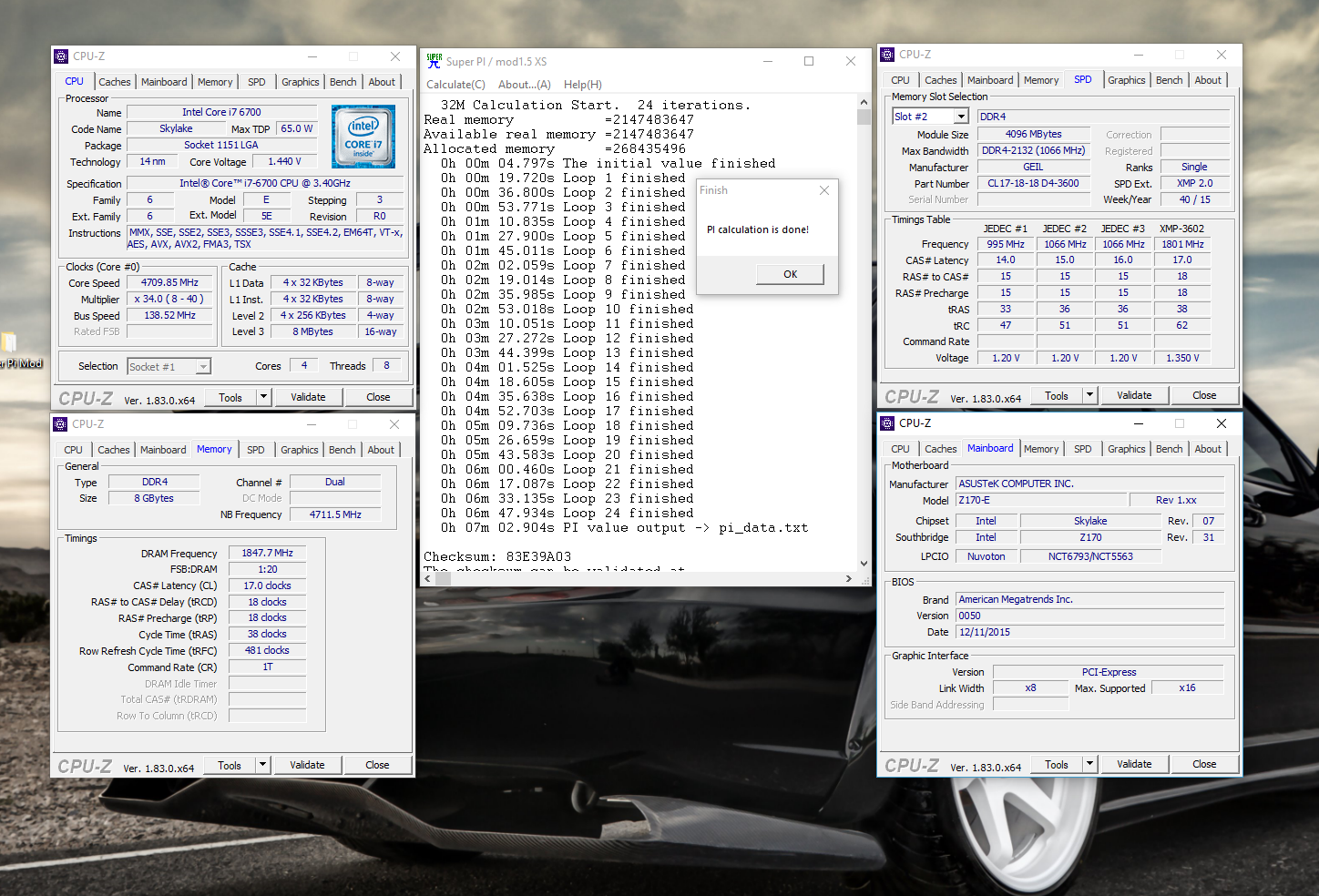Open the Memory Slot Selection dropdown (Slot #2)

coord(961,117)
